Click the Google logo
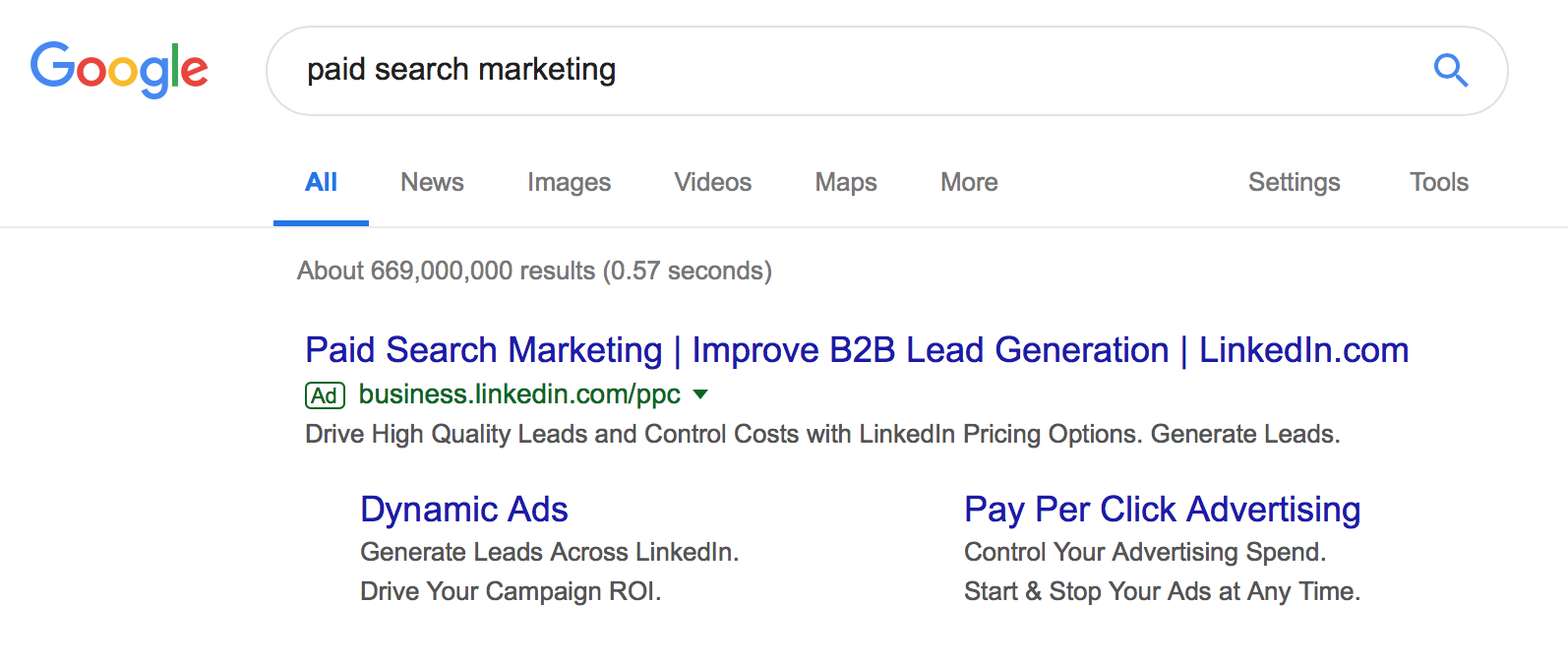Image resolution: width=1568 pixels, height=665 pixels. tap(119, 69)
